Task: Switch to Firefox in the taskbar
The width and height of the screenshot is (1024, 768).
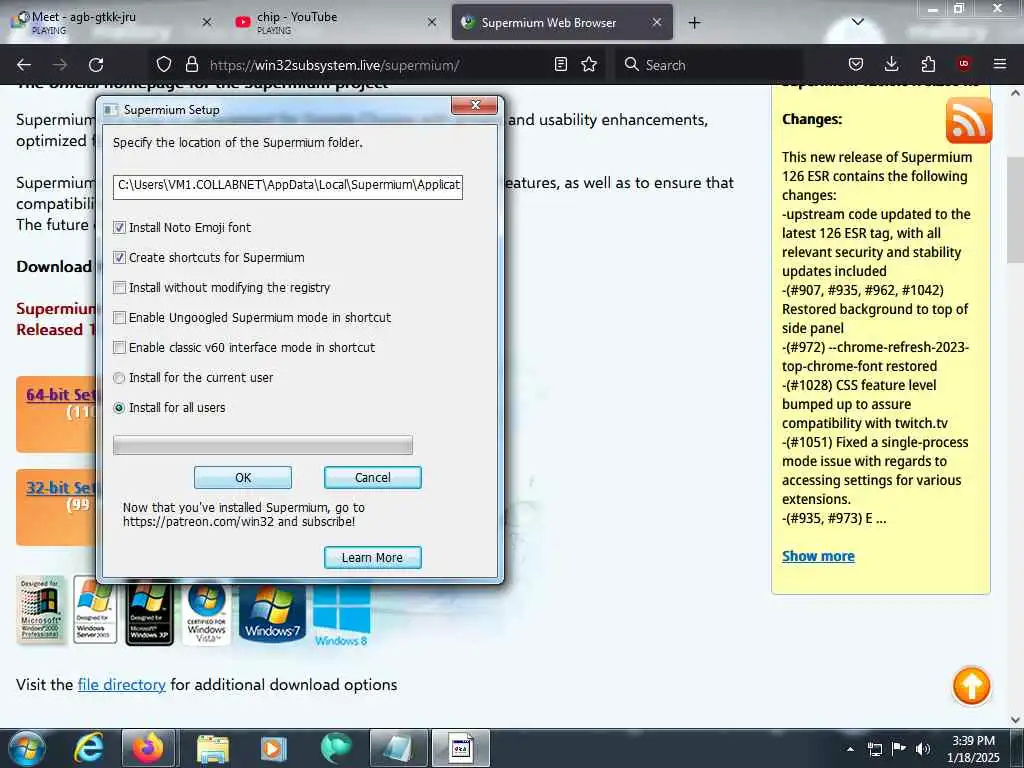Action: click(x=148, y=748)
